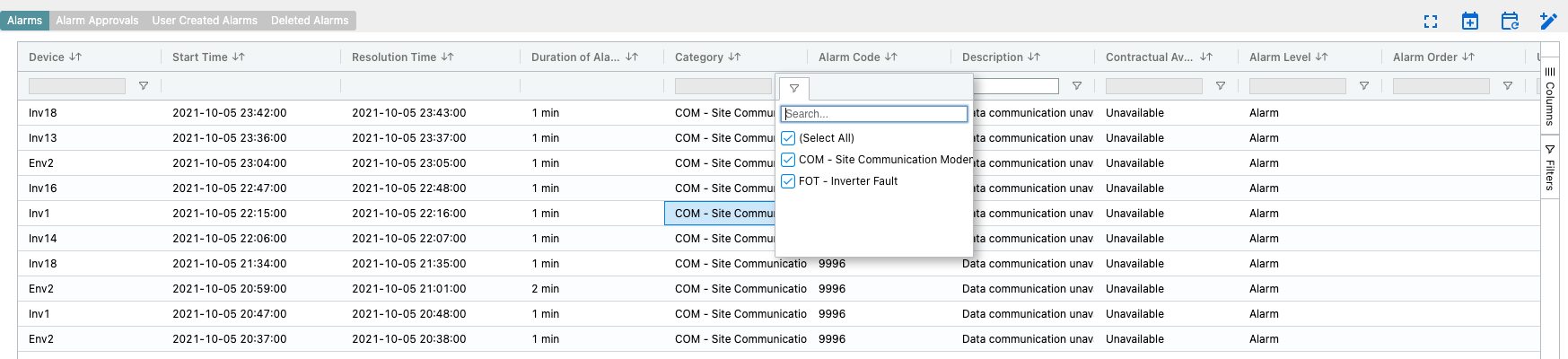Click the pencil with plus icon
Screen dimensions: 1568x359
pyautogui.click(x=1548, y=22)
